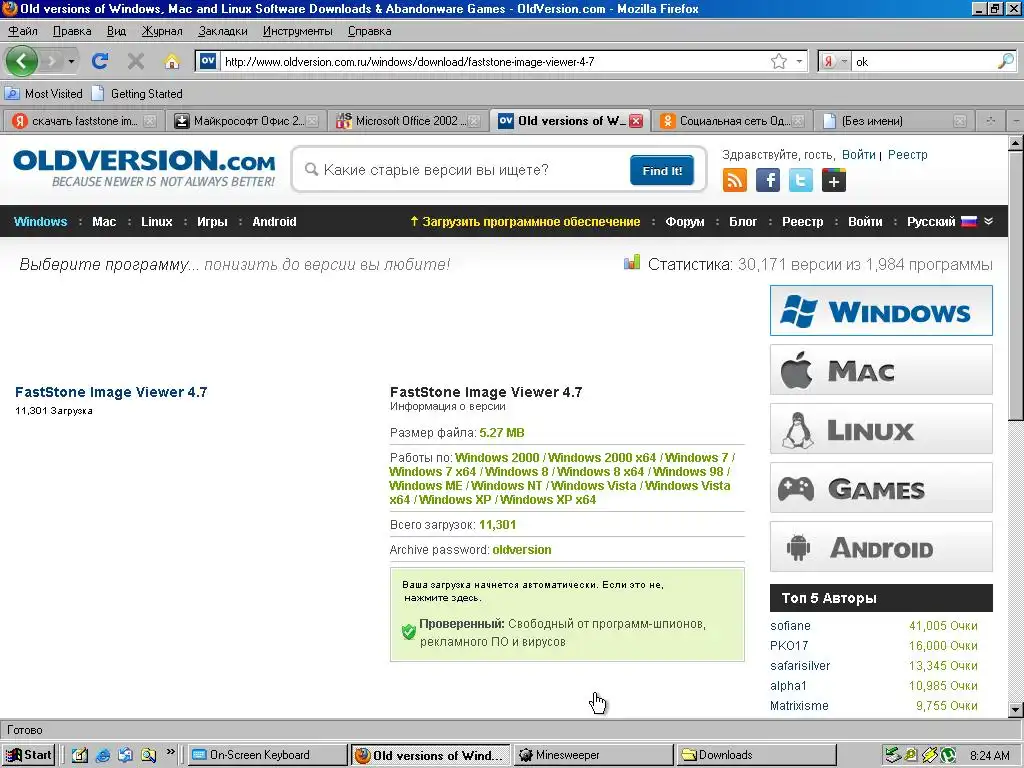Switch to the (Без имени) tab
The height and width of the screenshot is (768, 1024).
pos(895,121)
